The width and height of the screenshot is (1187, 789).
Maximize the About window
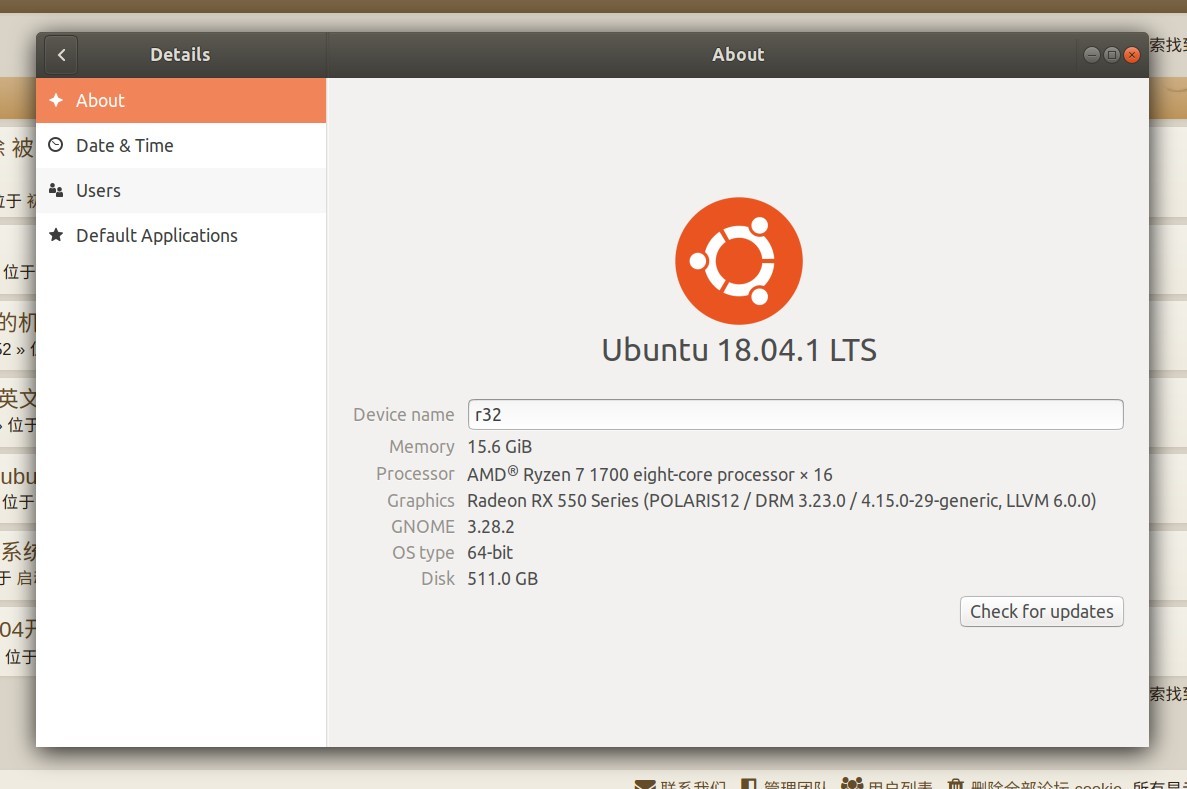coord(1112,55)
